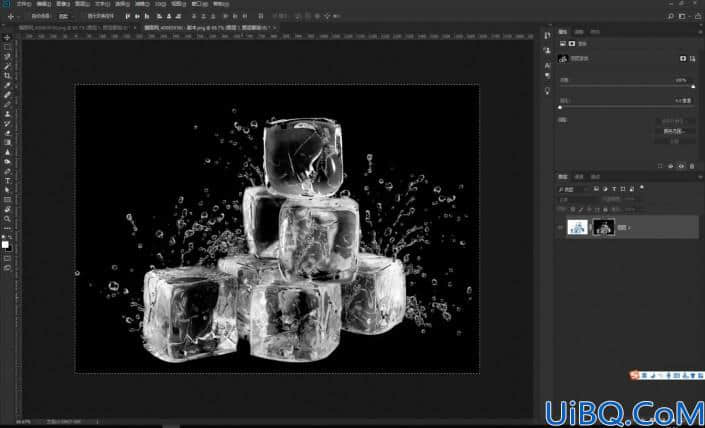Toggle type layer filter in Layers panel

click(x=614, y=189)
